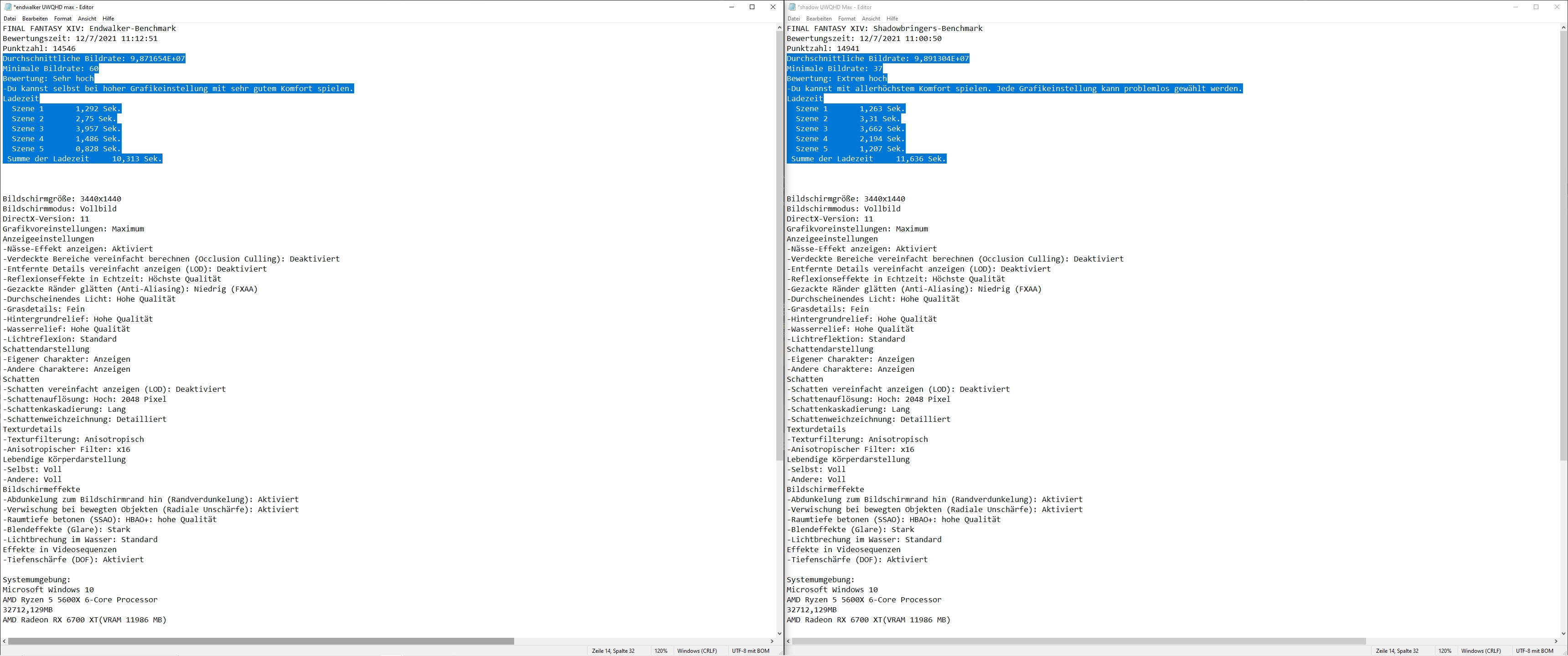The image size is (1568, 656).
Task: Click Radeon RX 6700 XT line in right editor
Action: tap(868, 620)
